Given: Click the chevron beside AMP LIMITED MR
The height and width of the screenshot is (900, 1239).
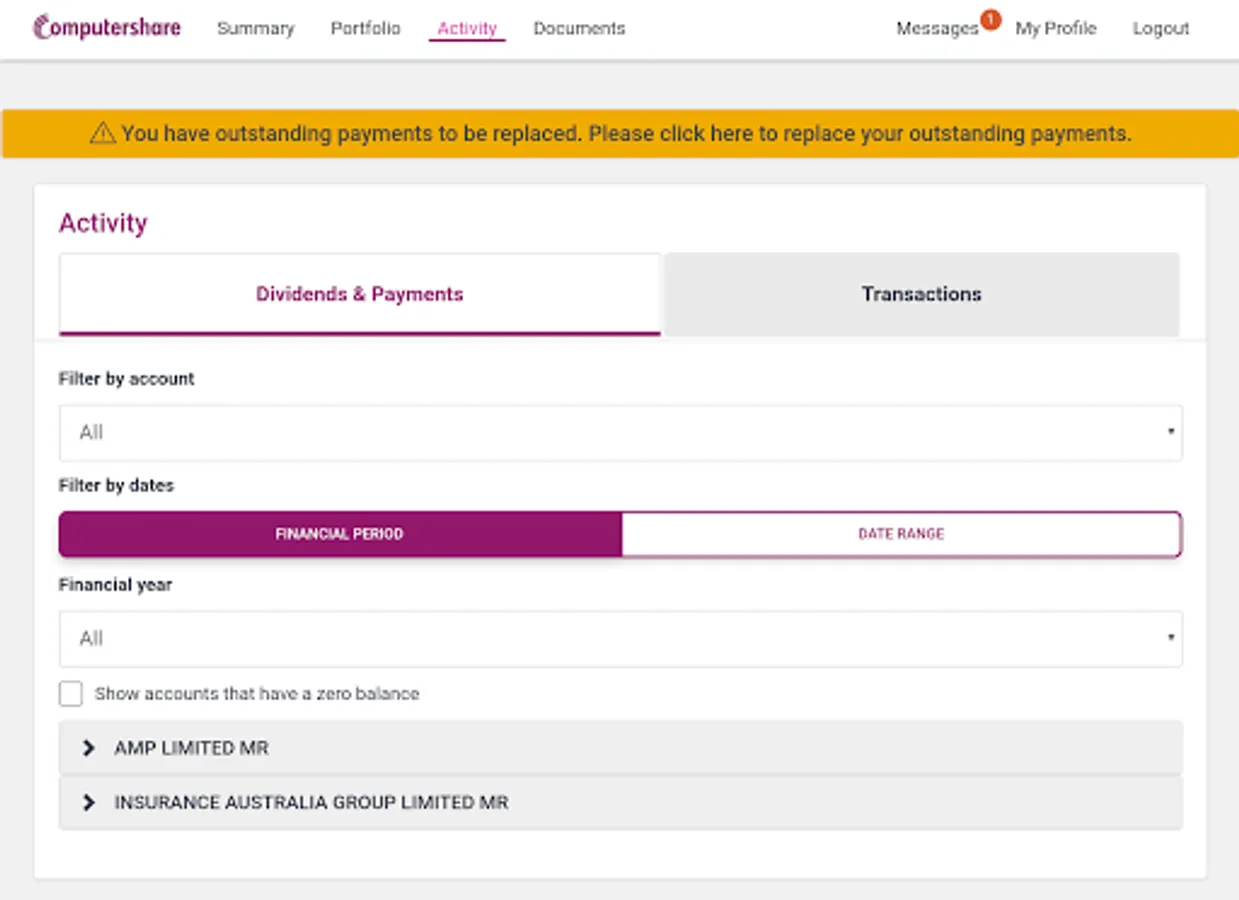Looking at the screenshot, I should [88, 747].
